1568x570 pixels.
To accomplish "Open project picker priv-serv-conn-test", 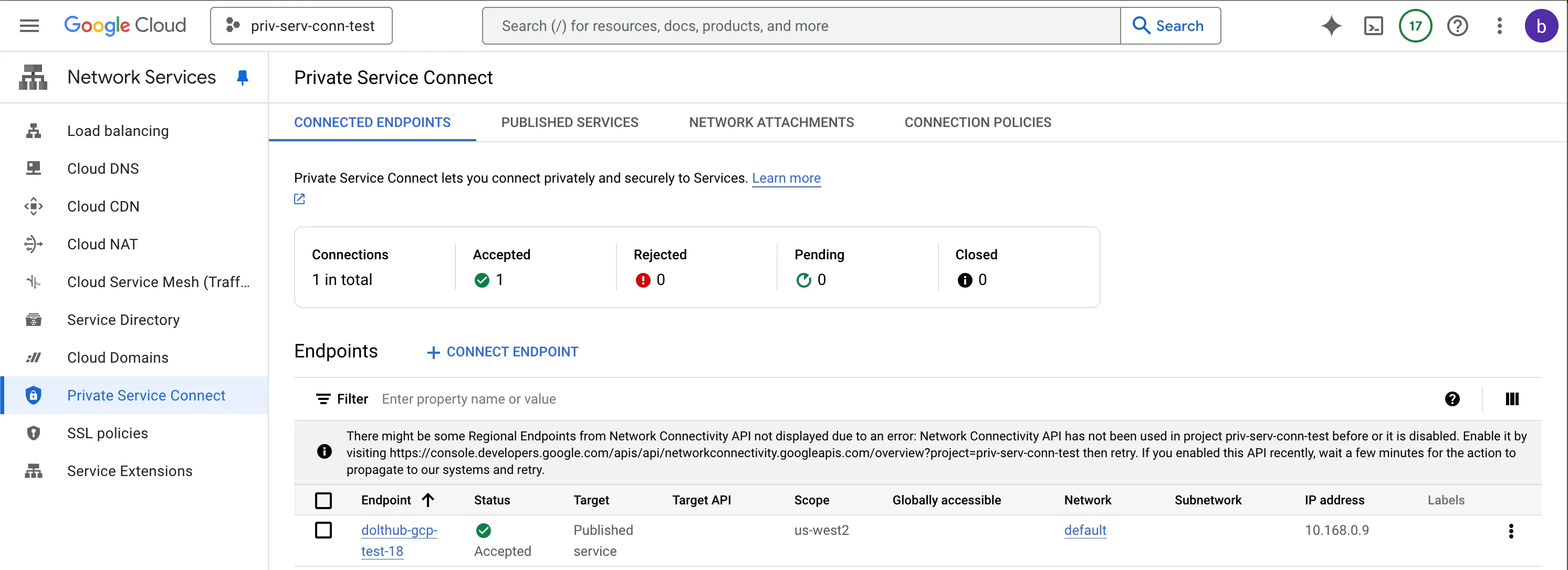I will click(x=301, y=26).
